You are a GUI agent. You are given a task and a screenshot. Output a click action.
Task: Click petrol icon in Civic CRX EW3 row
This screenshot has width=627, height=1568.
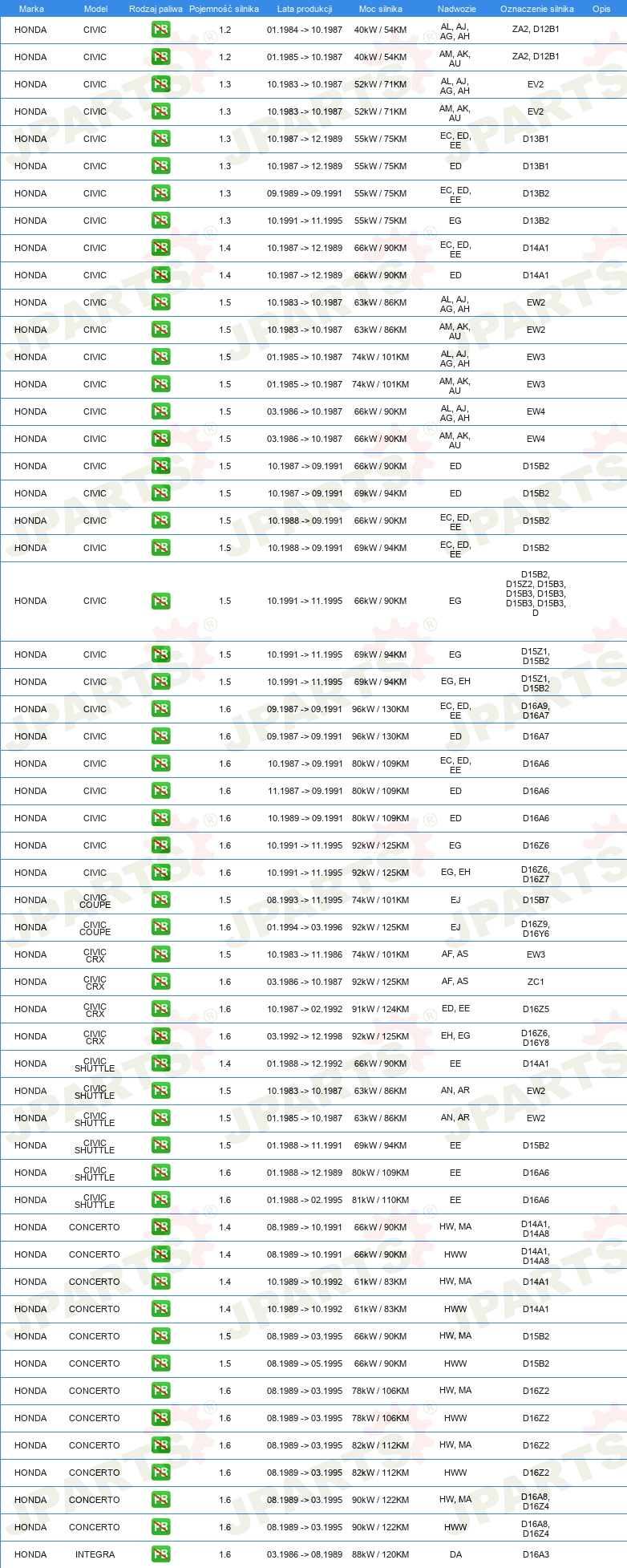click(x=160, y=954)
